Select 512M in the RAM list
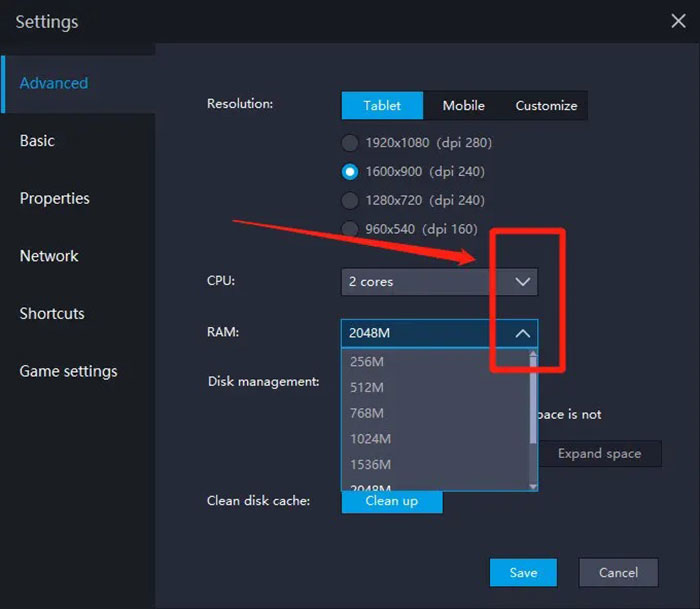 click(x=367, y=387)
